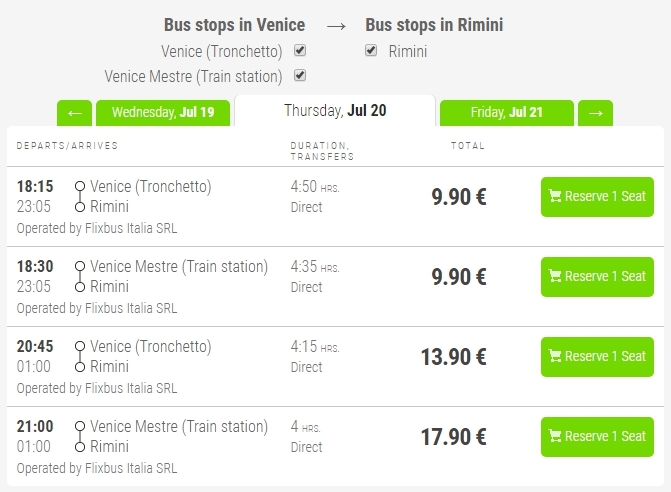This screenshot has width=671, height=492.
Task: Click cart icon on 18:15 Tronchetto trip
Action: [555, 196]
